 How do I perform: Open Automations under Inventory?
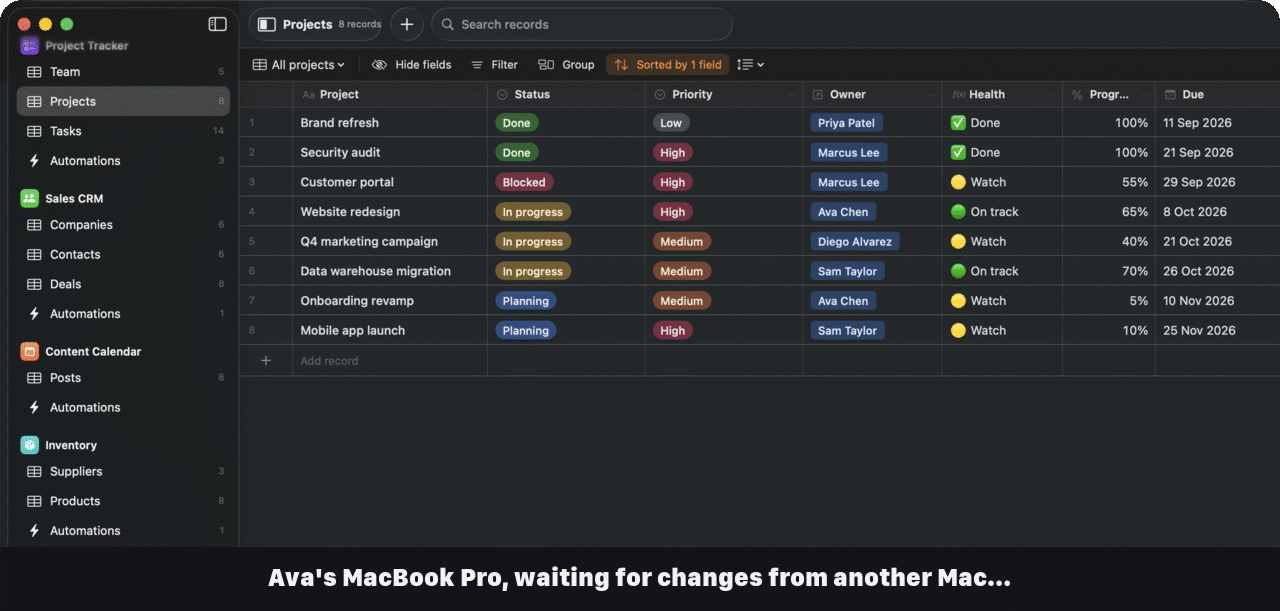(x=124, y=530)
